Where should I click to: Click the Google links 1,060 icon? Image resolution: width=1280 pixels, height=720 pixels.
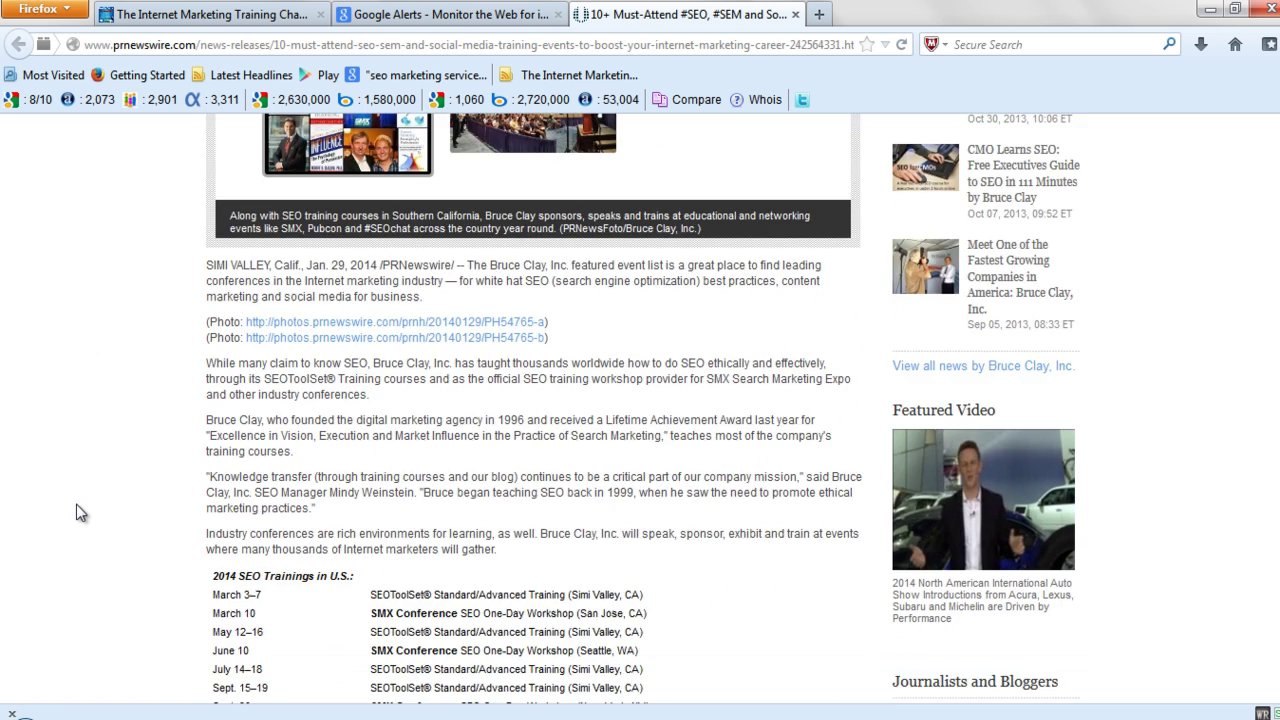pos(436,100)
